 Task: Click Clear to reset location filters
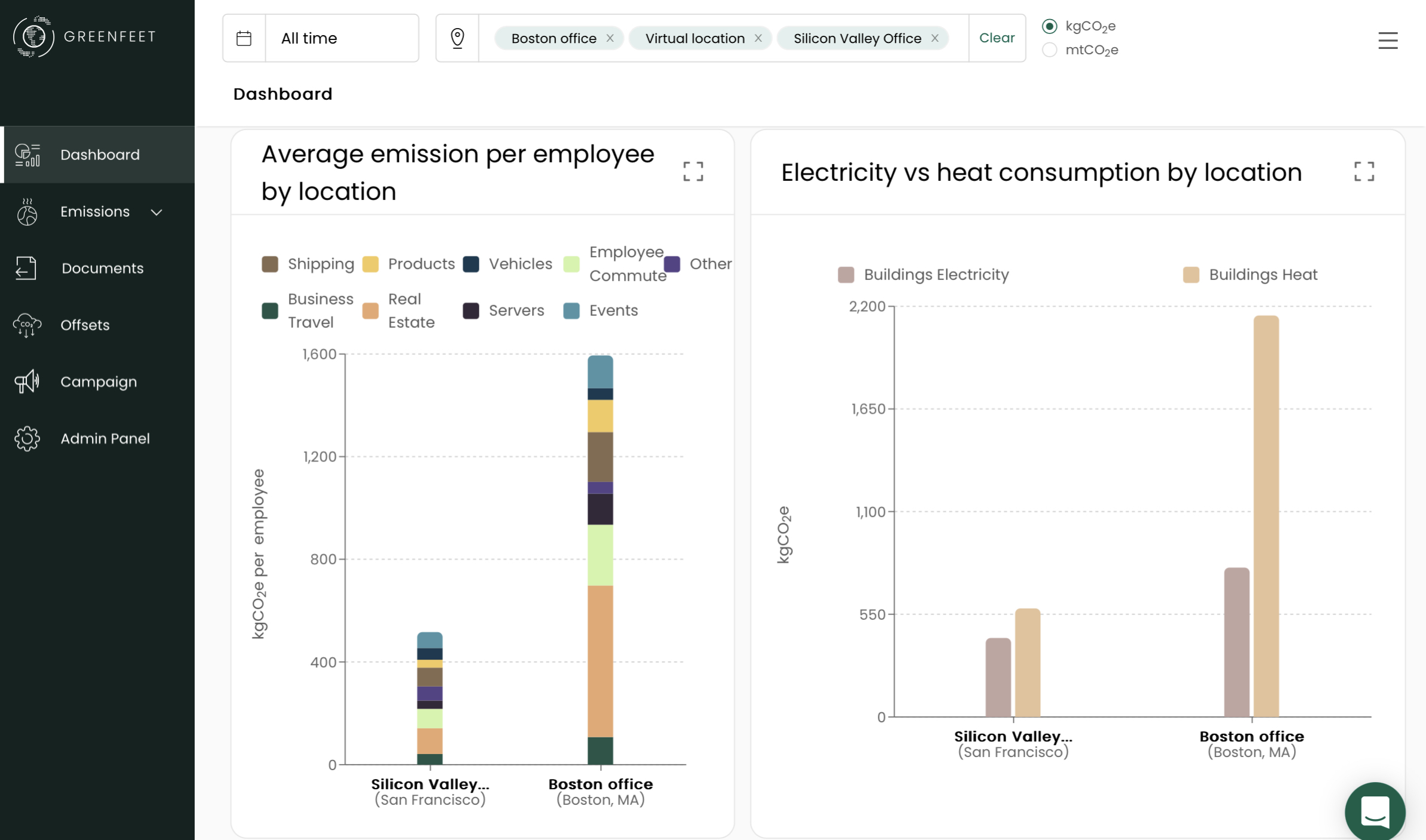[x=996, y=38]
